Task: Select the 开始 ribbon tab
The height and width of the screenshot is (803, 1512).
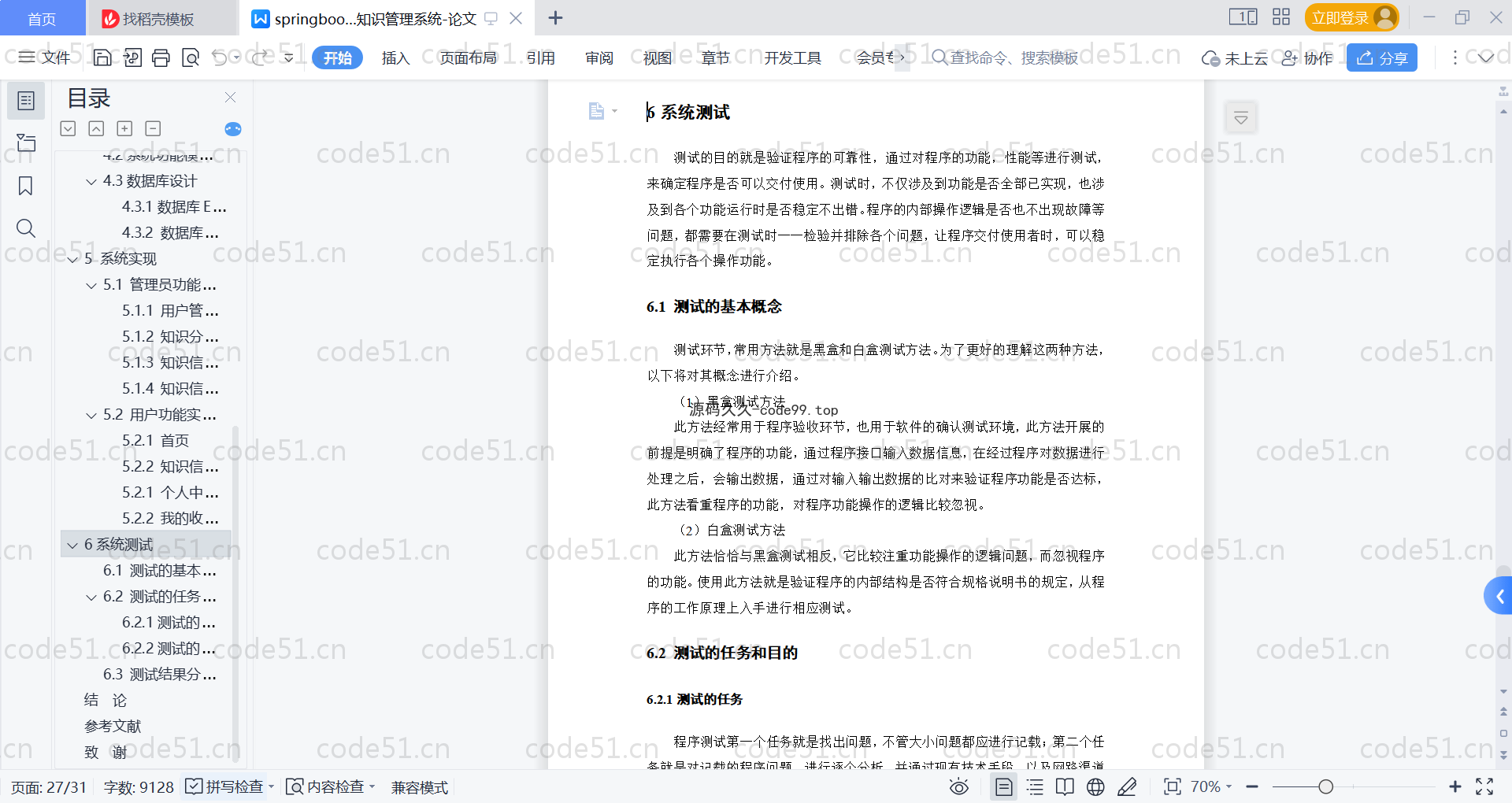Action: pos(338,57)
